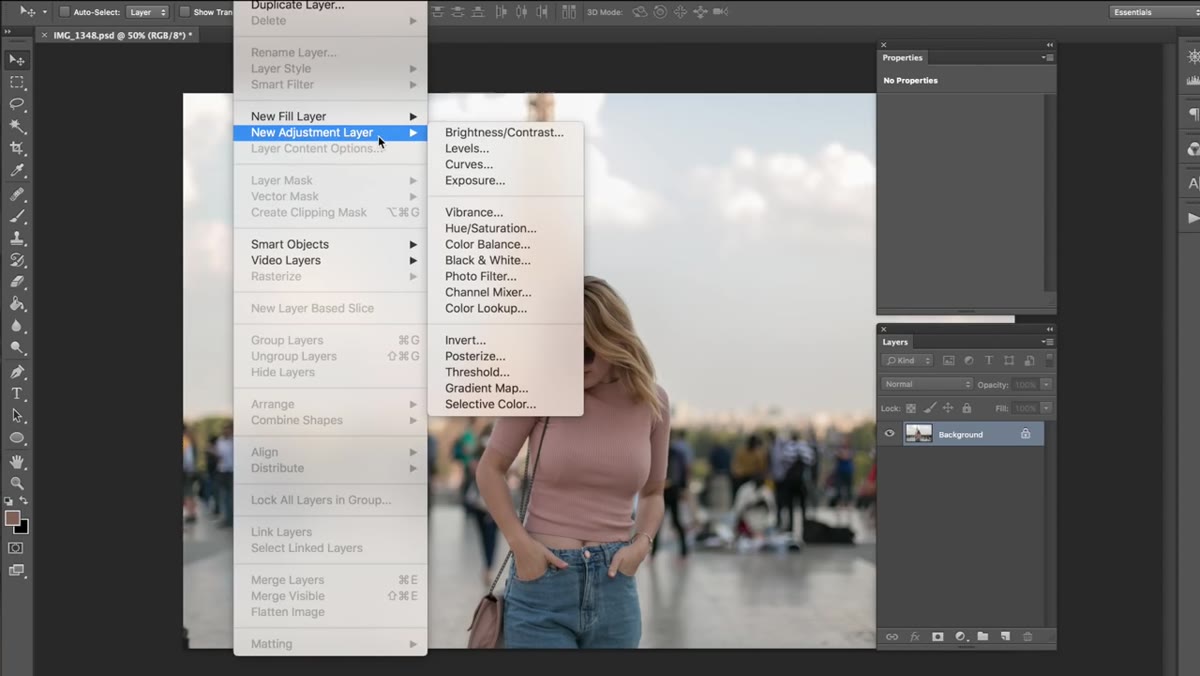Viewport: 1200px width, 676px height.
Task: Select the Lasso tool
Action: (x=17, y=105)
